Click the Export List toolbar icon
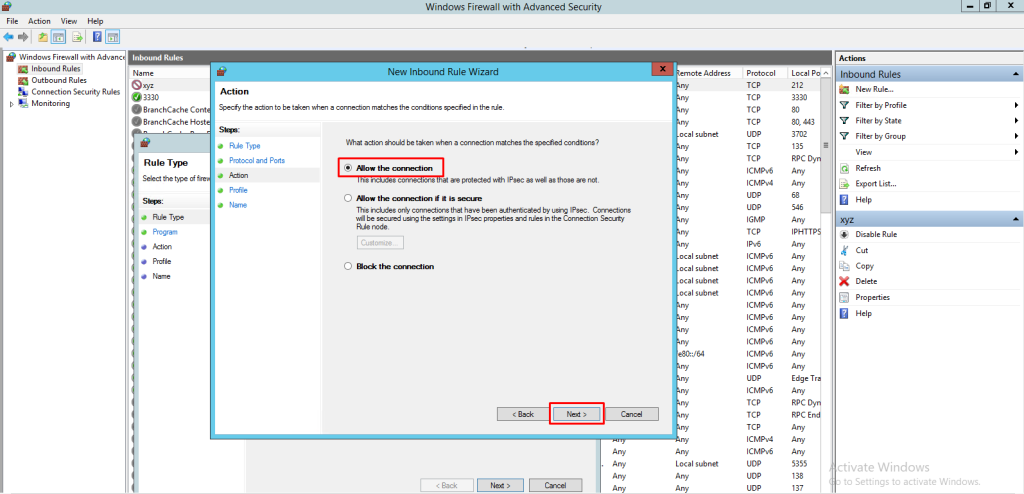1024x494 pixels. point(78,37)
